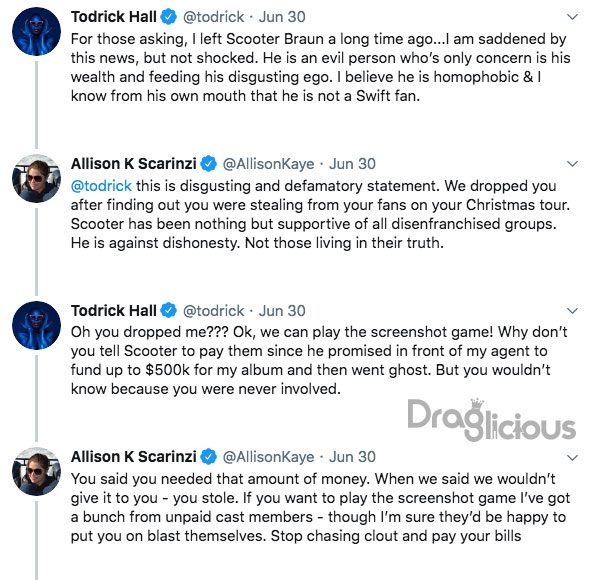Image resolution: width=592 pixels, height=580 pixels.
Task: Click Allison K Scarinzi's avatar on fourth tweet
Action: click(36, 472)
